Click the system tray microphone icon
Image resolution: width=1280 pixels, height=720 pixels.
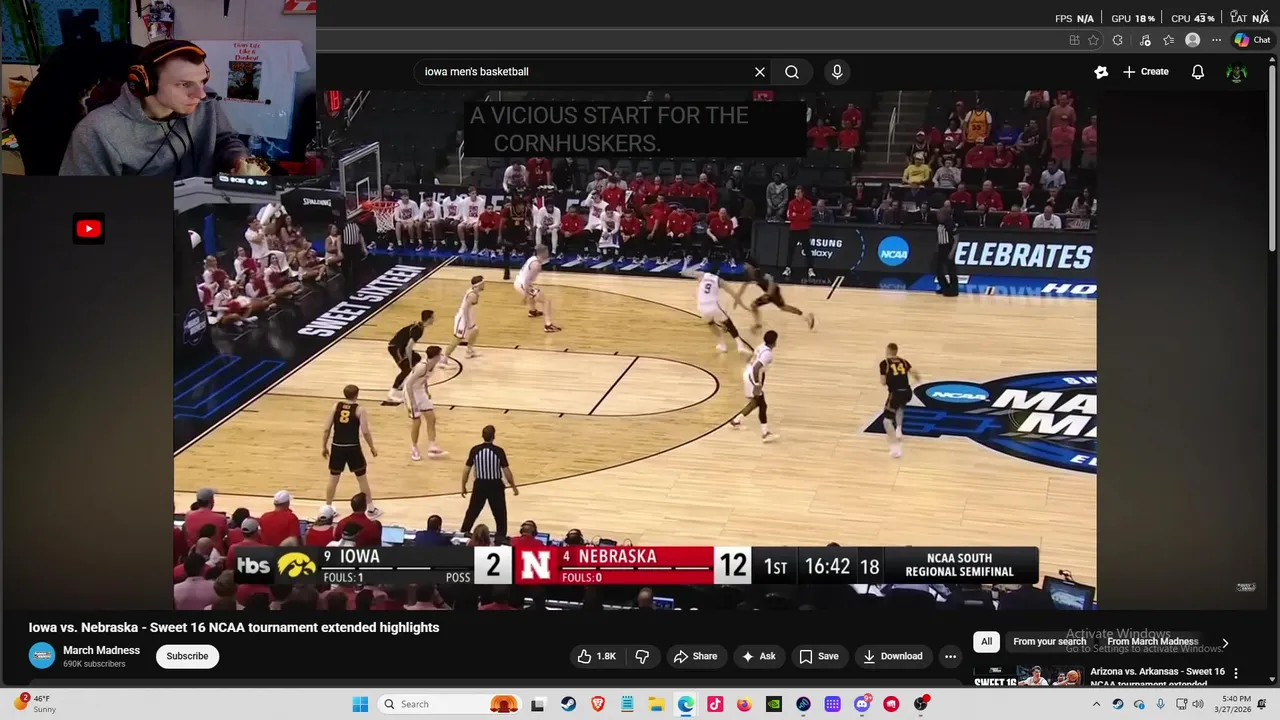tap(1160, 704)
